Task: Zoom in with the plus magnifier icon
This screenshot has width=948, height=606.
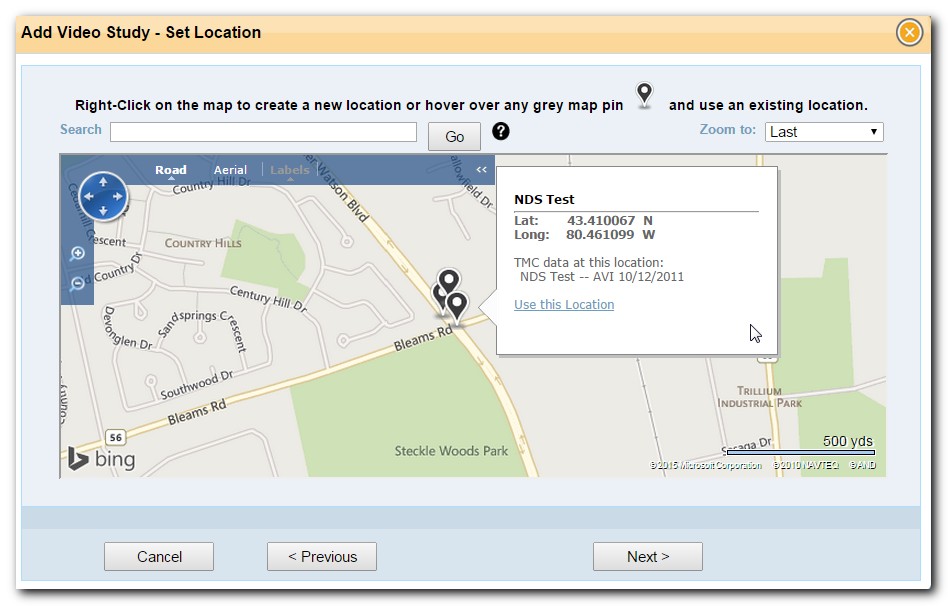Action: 78,253
